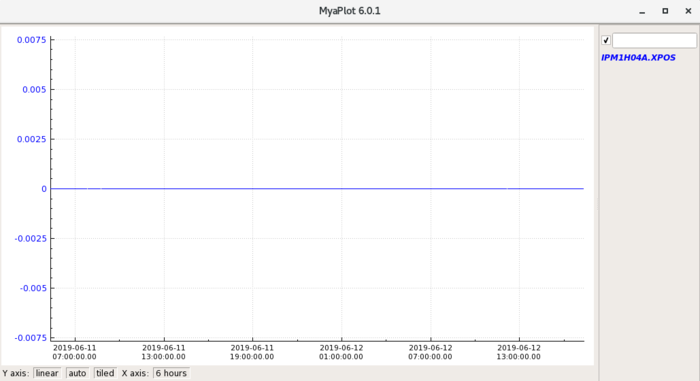Image resolution: width=700 pixels, height=381 pixels.
Task: Click the empty channel name input field
Action: [654, 40]
